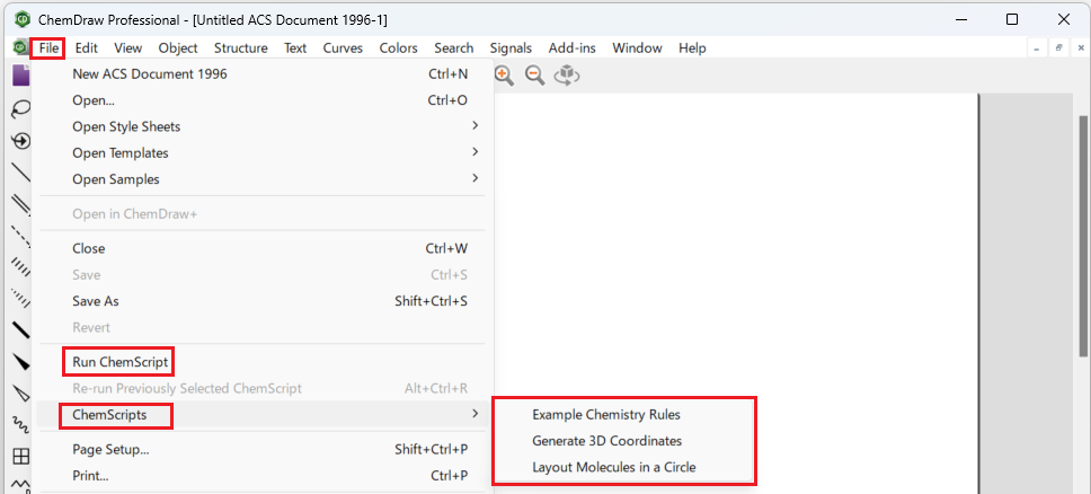
Task: Select Generate 3D Coordinates script
Action: click(606, 441)
